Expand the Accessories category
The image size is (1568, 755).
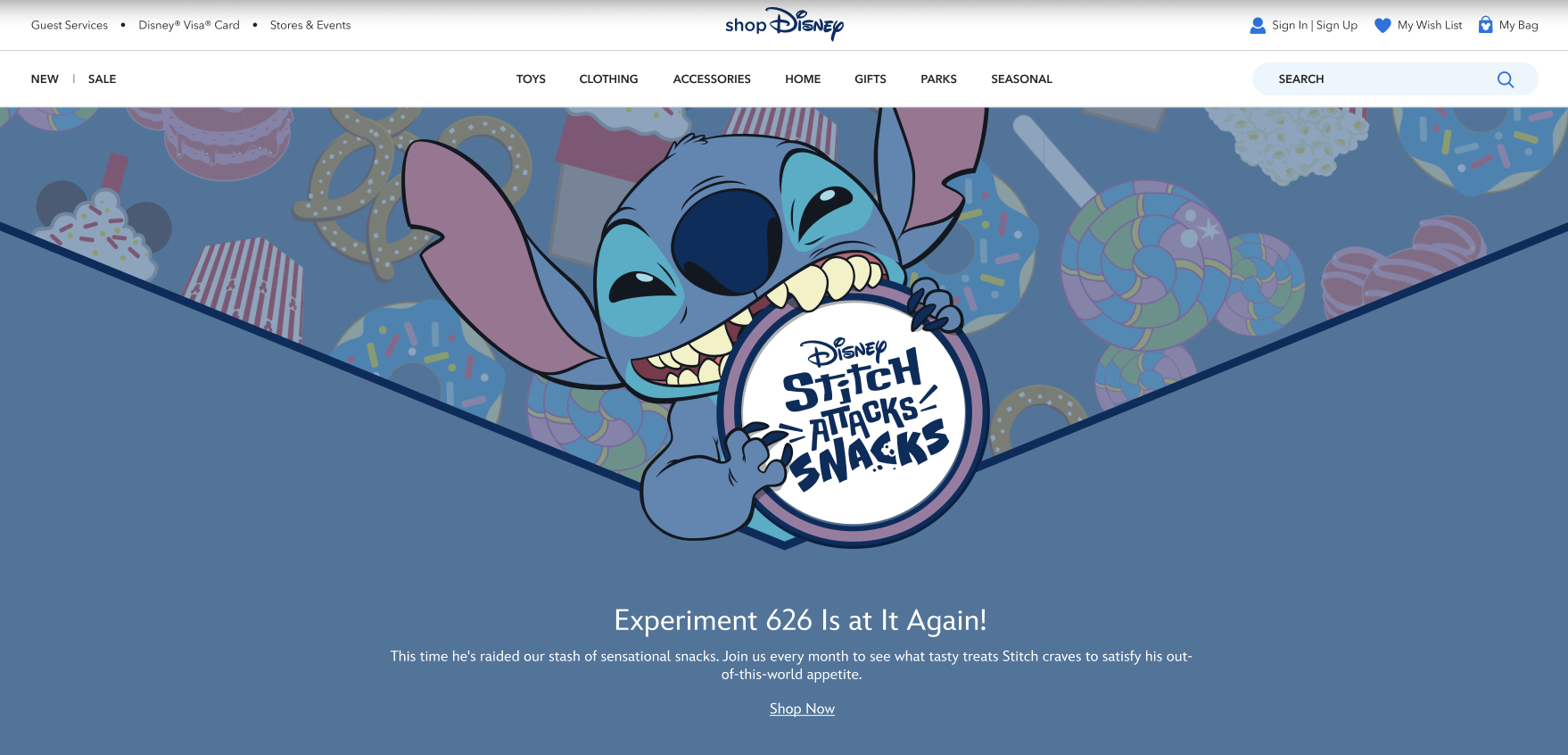[x=712, y=79]
